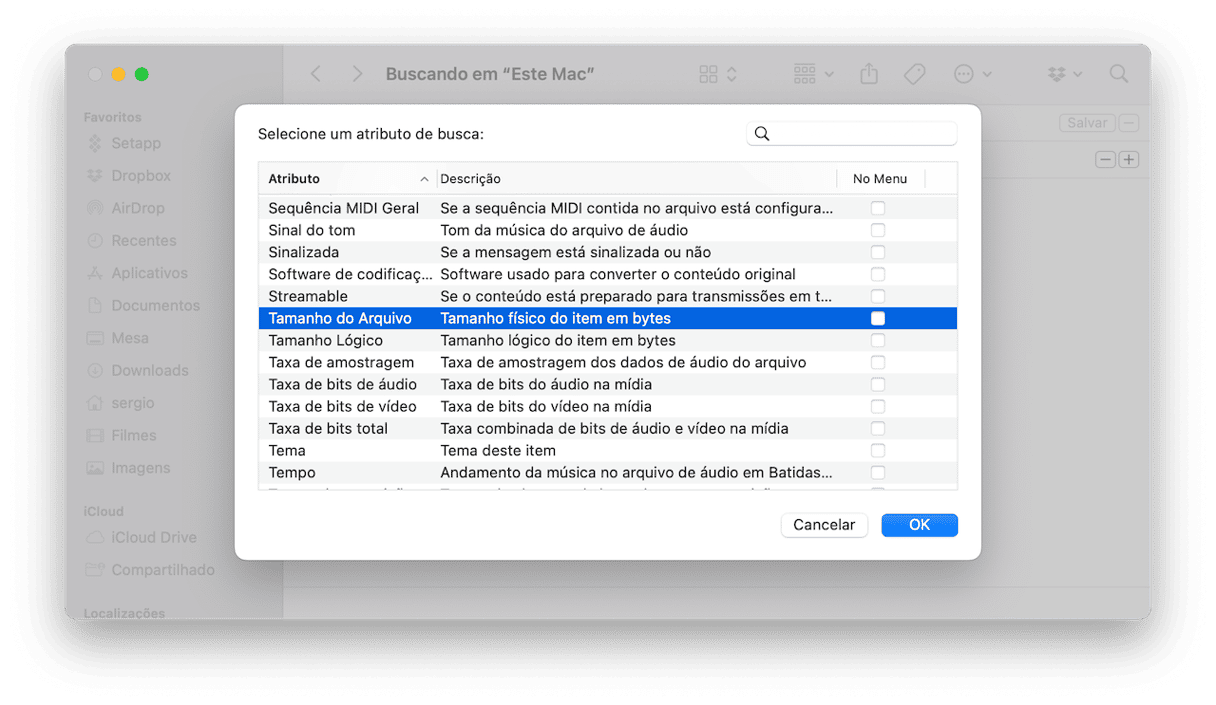
Task: Check the No Menu box for Tamanho Lógico
Action: tap(878, 340)
